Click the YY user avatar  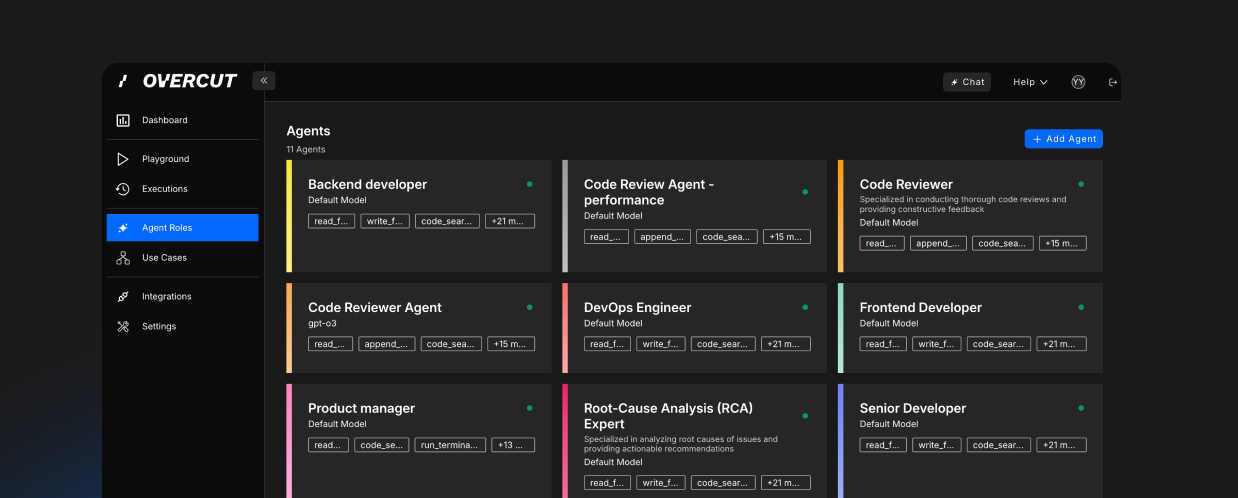[1078, 82]
